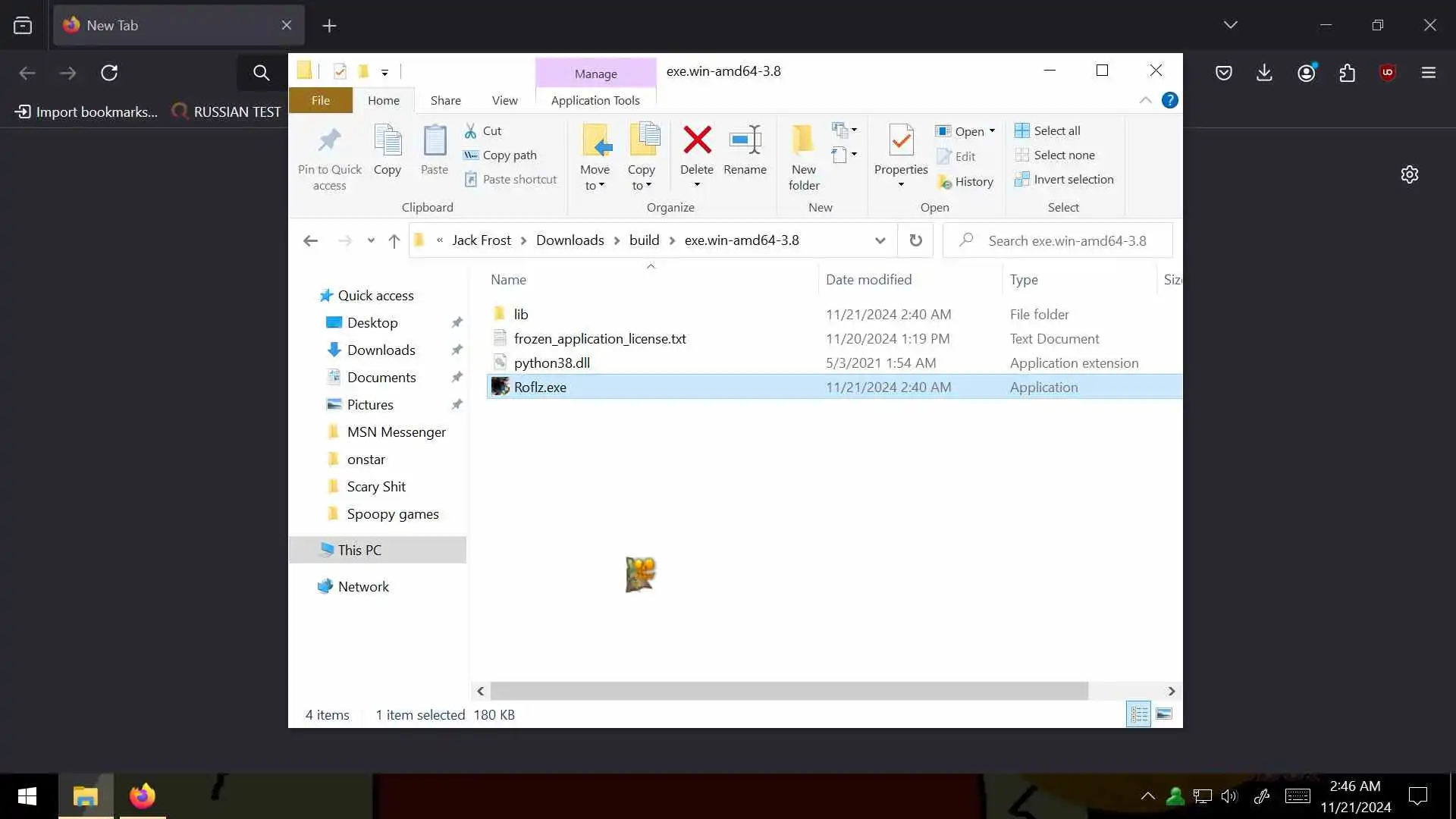Viewport: 1456px width, 819px height.
Task: Click Downloads in the breadcrumb path
Action: [x=570, y=240]
